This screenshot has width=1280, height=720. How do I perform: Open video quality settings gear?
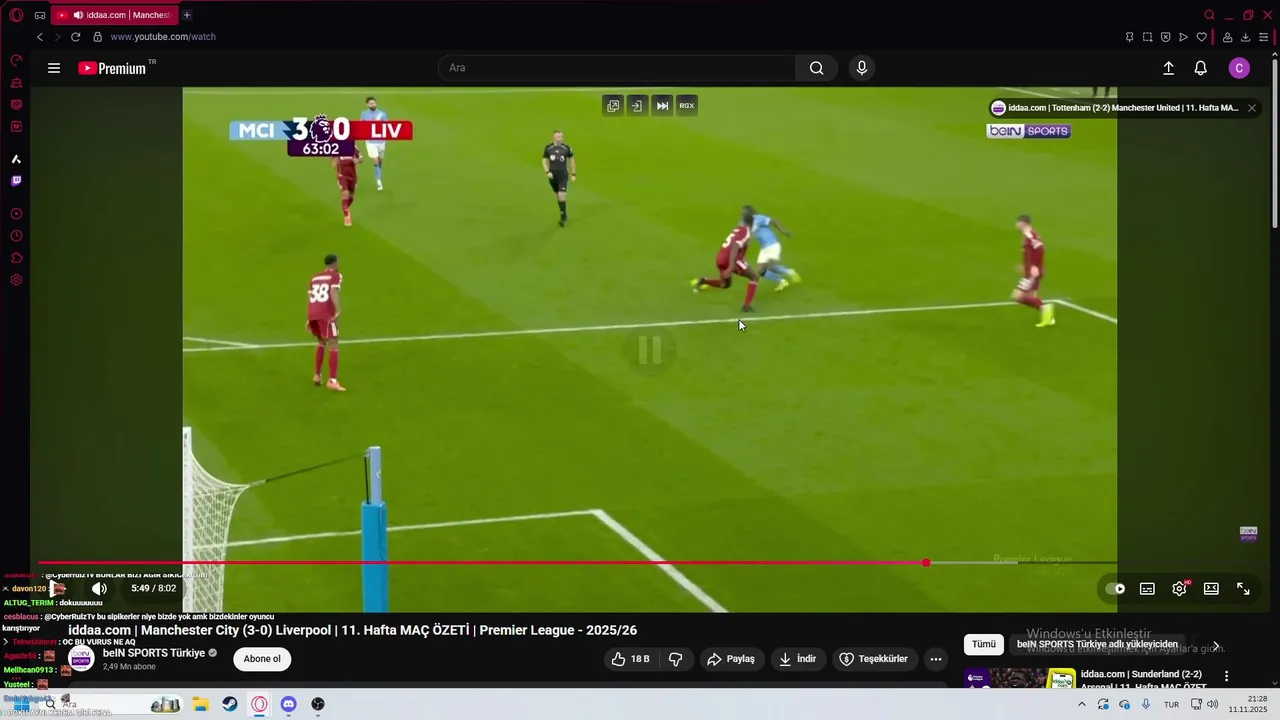pyautogui.click(x=1179, y=589)
